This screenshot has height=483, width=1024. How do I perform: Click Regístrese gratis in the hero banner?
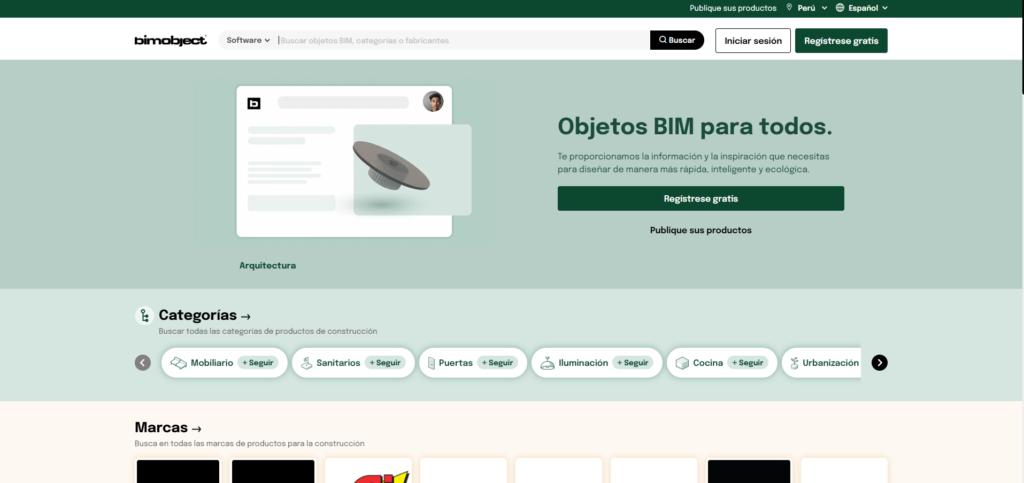click(x=701, y=198)
